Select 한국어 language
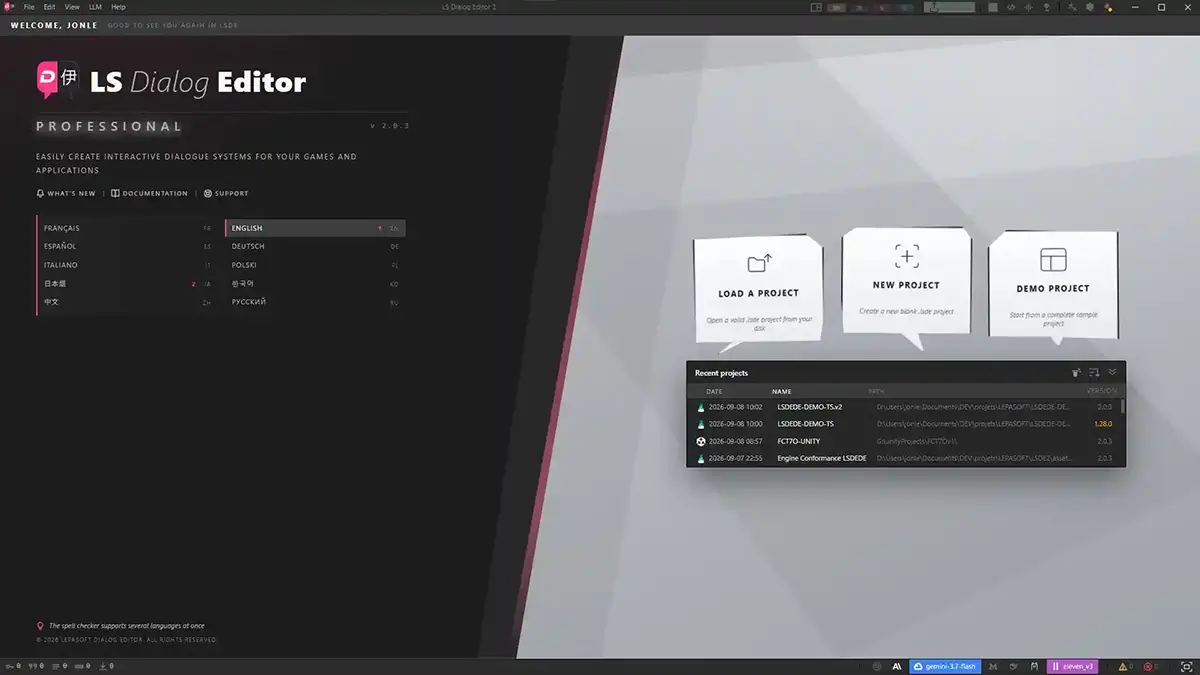The height and width of the screenshot is (675, 1200). click(x=315, y=284)
